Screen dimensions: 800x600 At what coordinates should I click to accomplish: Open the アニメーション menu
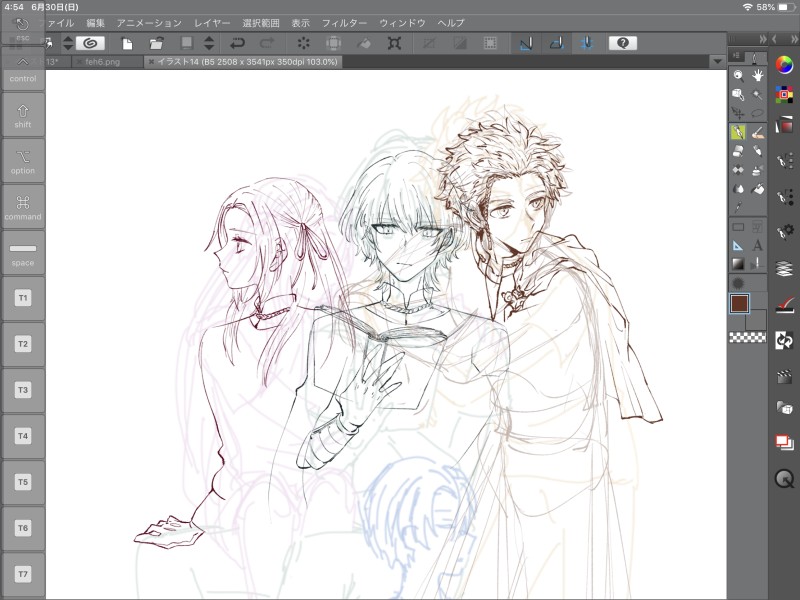[149, 23]
